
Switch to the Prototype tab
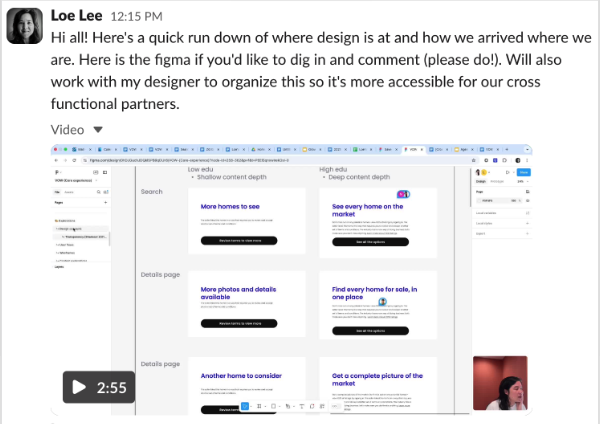(x=497, y=181)
